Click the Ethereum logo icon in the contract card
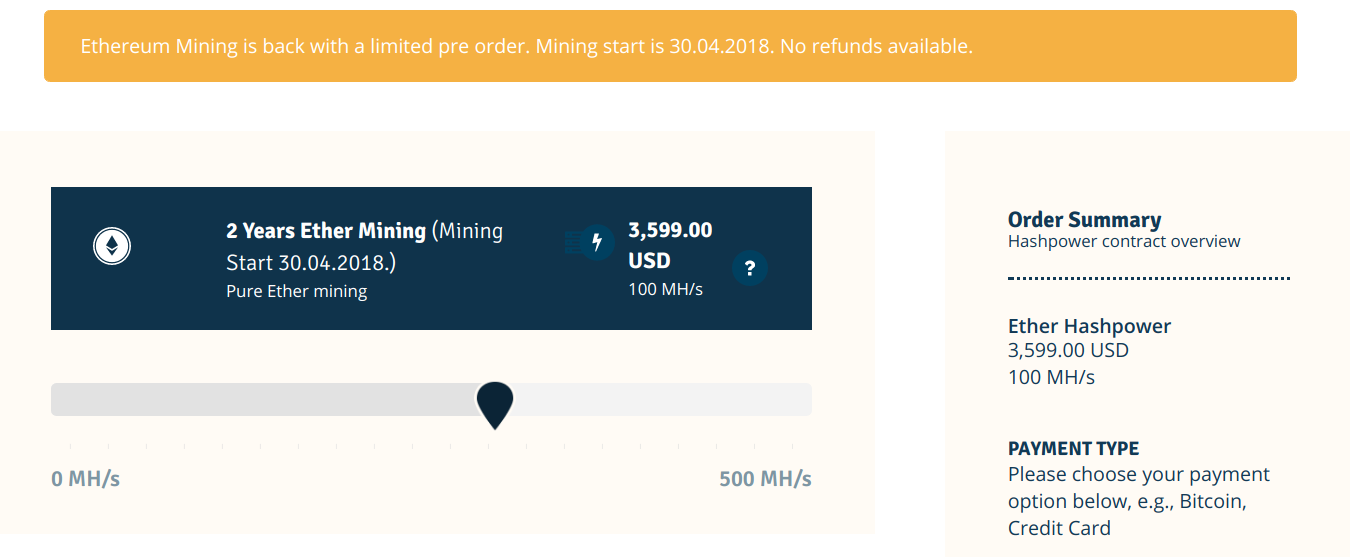1350x557 pixels. (x=112, y=246)
